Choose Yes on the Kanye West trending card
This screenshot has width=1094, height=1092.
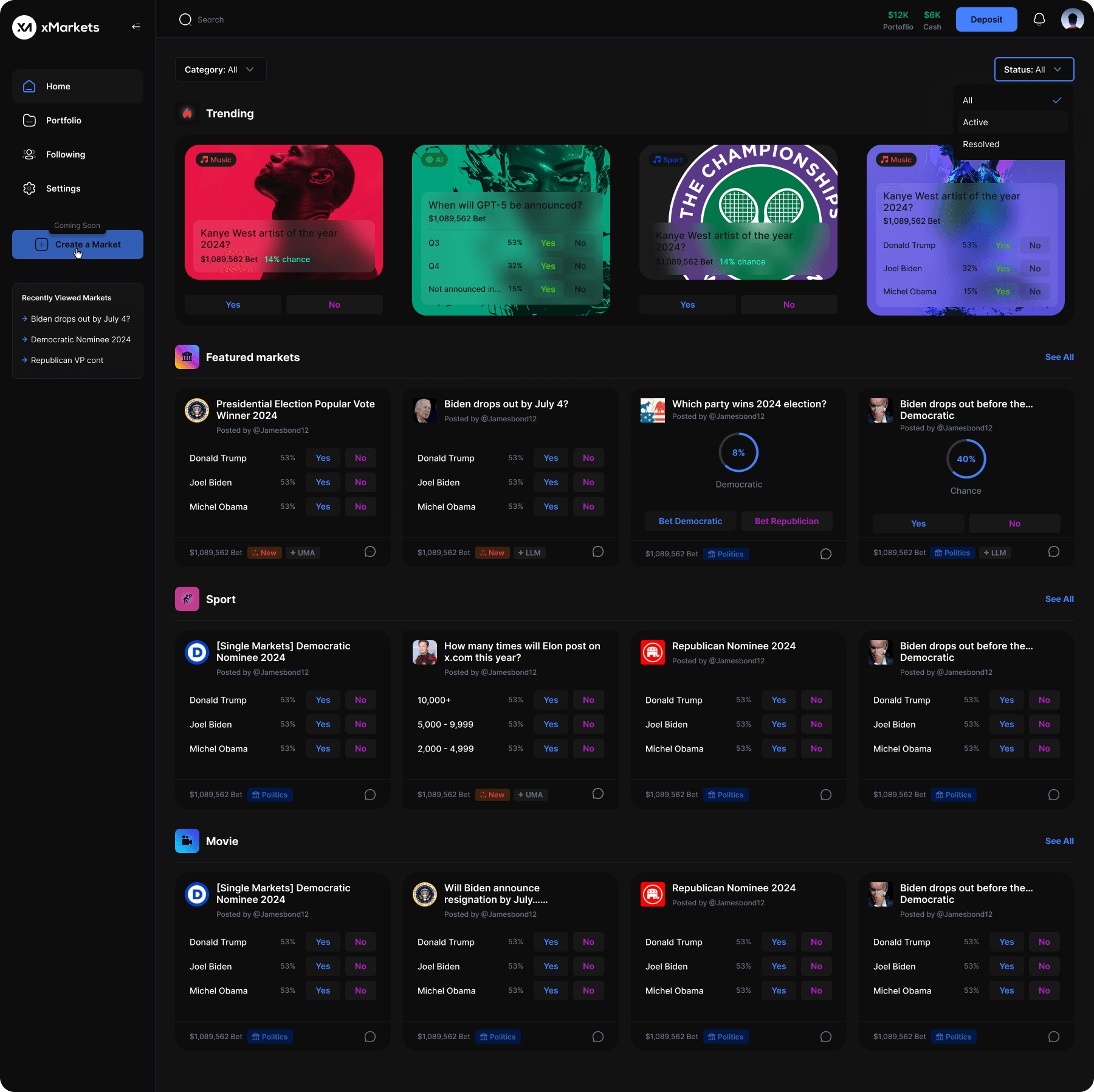[233, 304]
